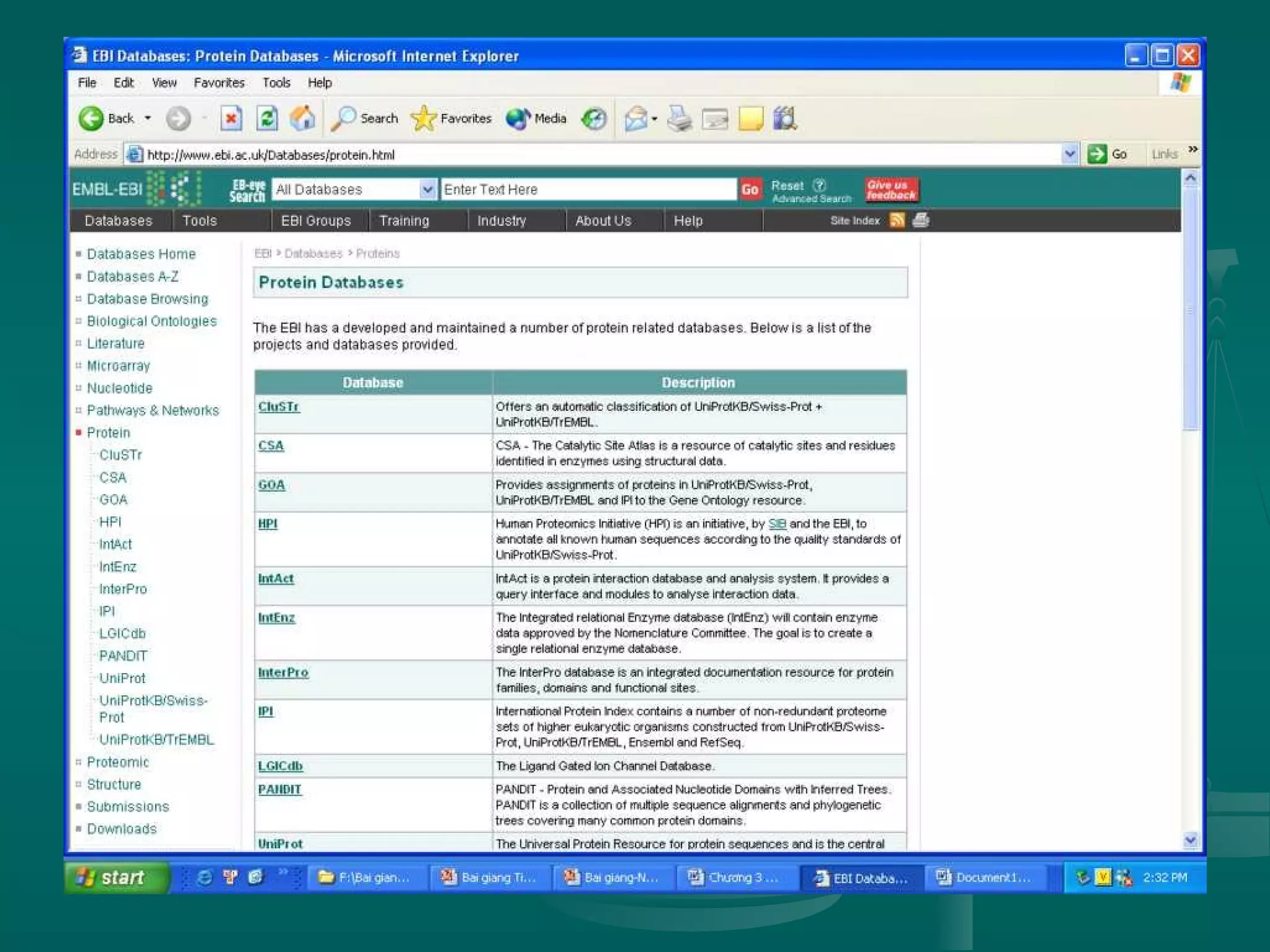1270x952 pixels.
Task: Click the Stop loading icon in toolbar
Action: 231,118
